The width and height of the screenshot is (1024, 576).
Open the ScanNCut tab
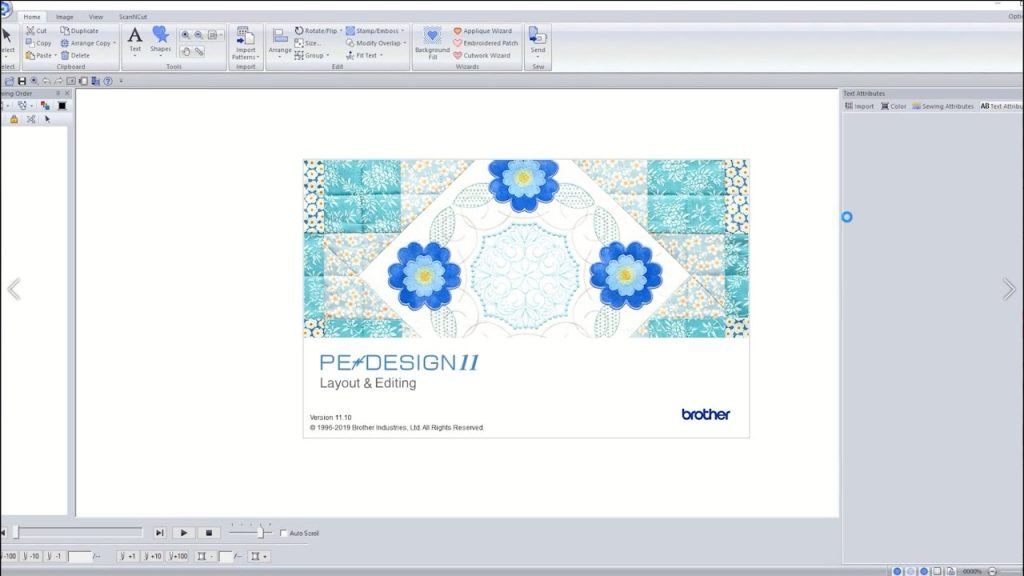click(132, 17)
